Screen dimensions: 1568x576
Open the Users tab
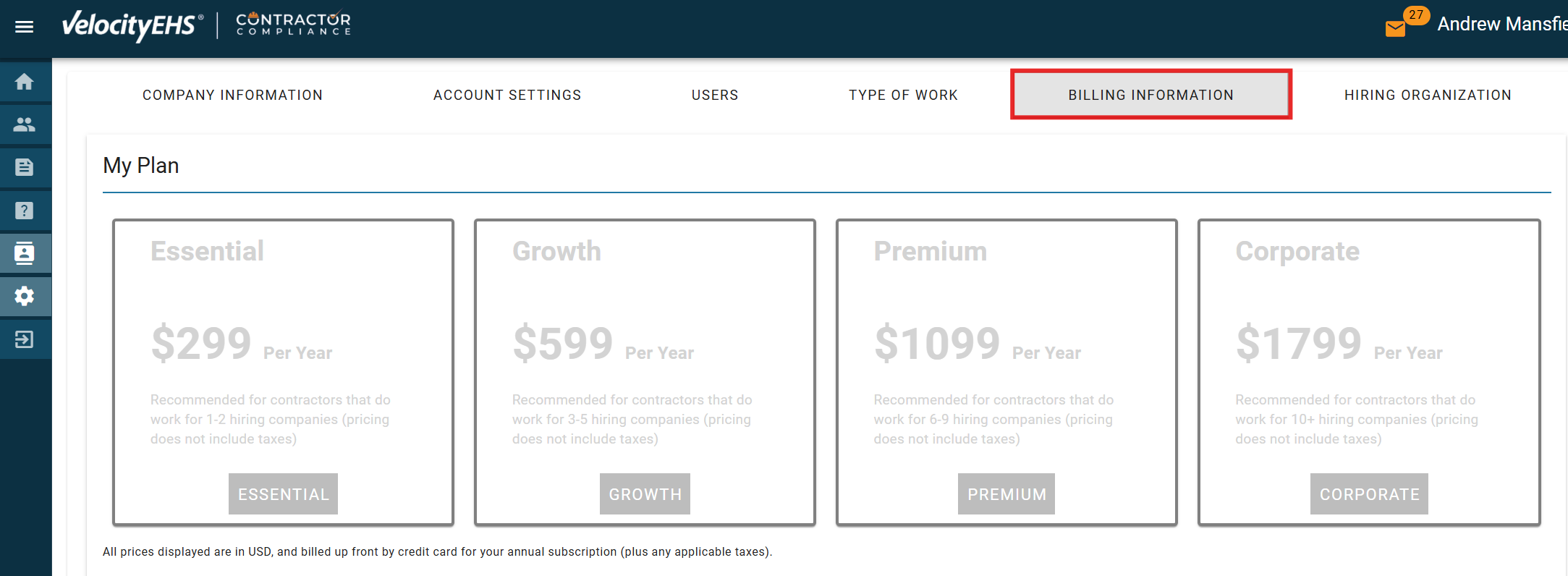coord(715,95)
